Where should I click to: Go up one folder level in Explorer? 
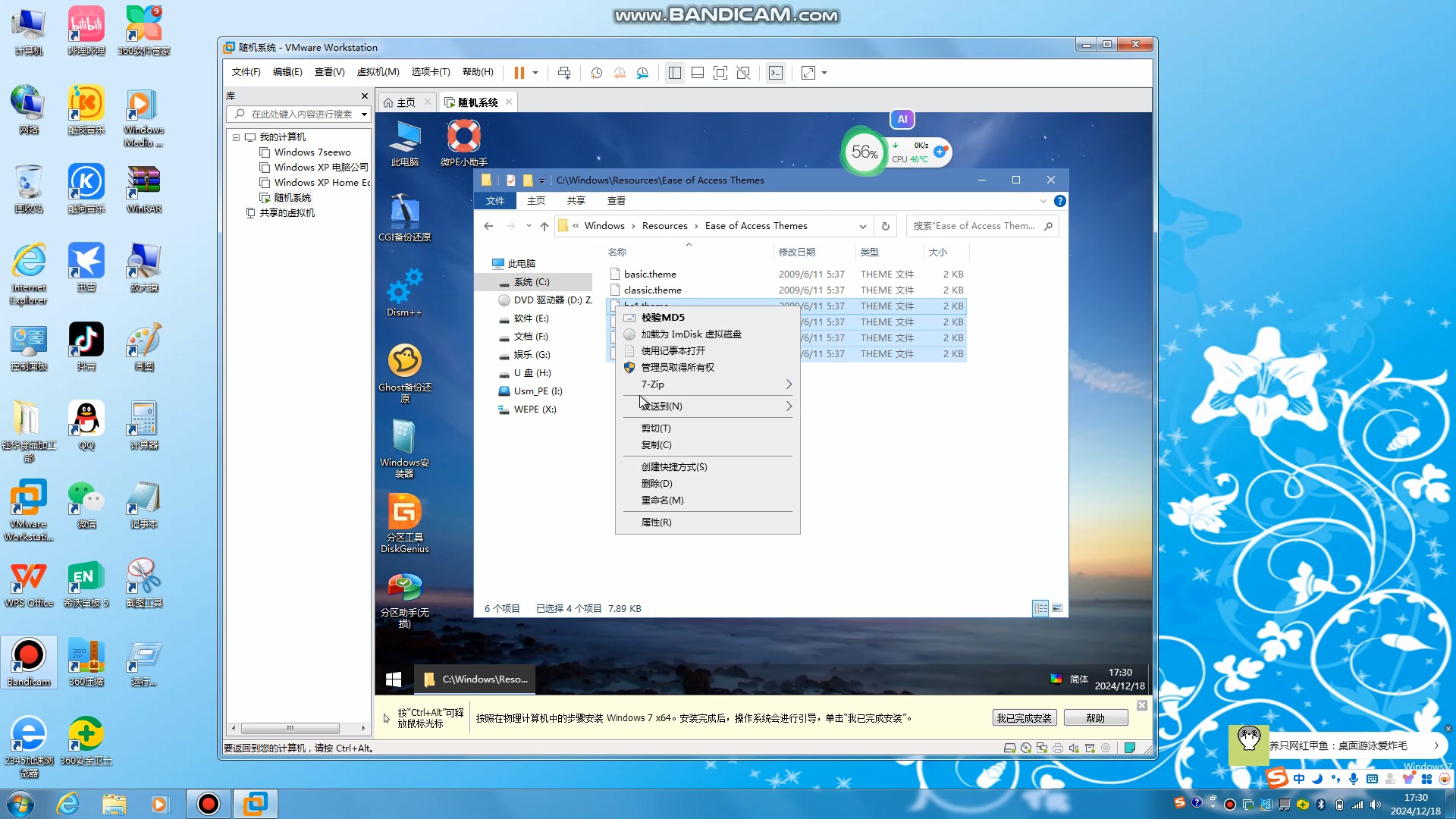(x=544, y=226)
